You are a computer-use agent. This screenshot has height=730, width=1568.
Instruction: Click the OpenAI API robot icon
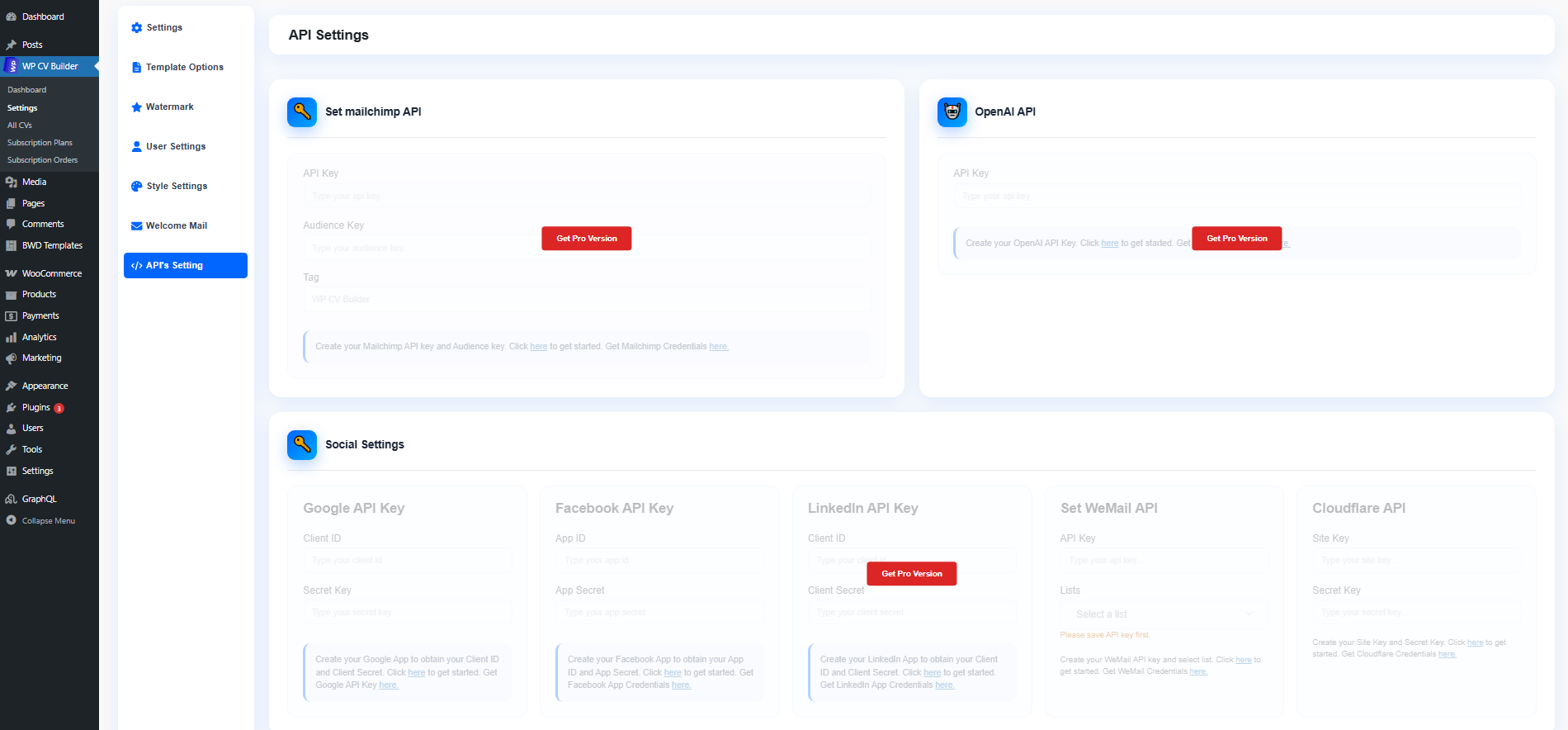point(952,111)
